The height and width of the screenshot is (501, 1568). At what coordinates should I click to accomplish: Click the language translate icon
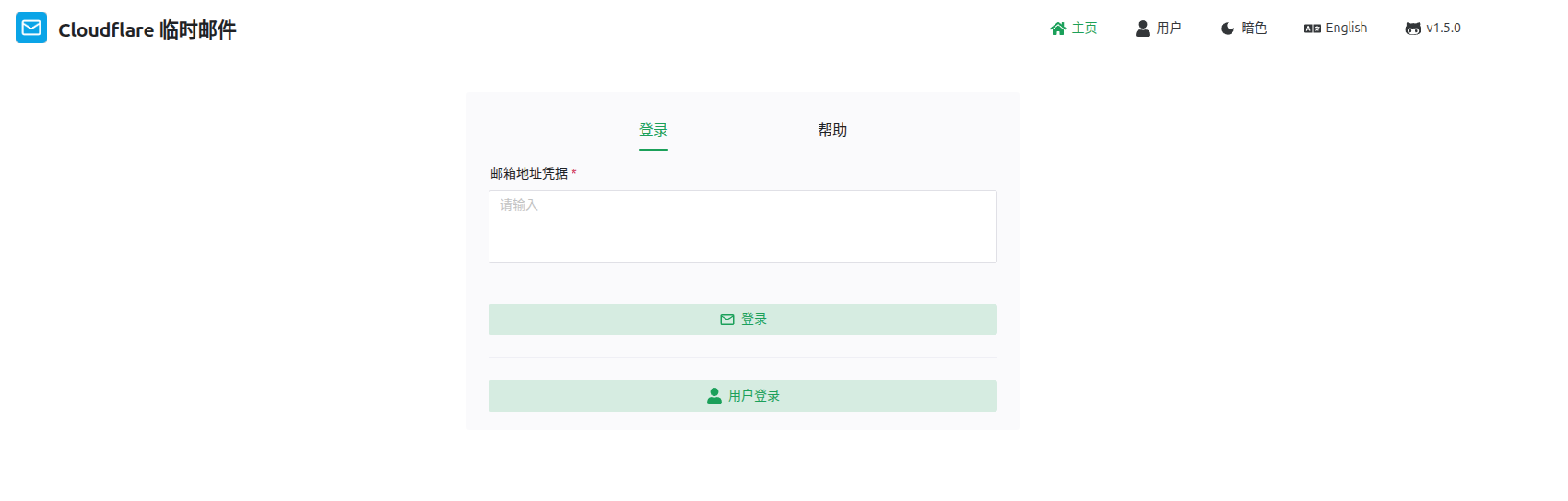[1313, 29]
